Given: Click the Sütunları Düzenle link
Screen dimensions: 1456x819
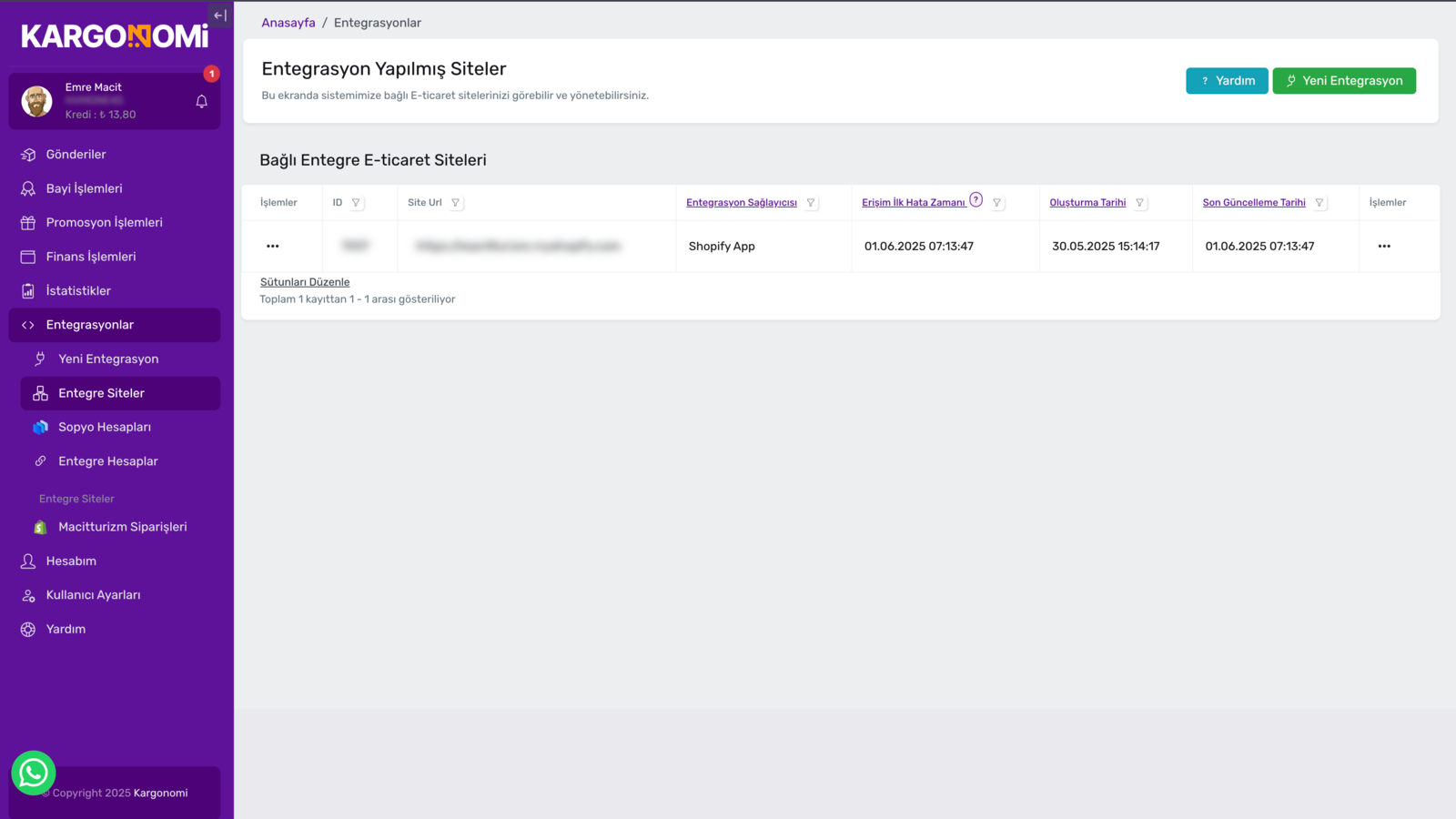Looking at the screenshot, I should (305, 282).
